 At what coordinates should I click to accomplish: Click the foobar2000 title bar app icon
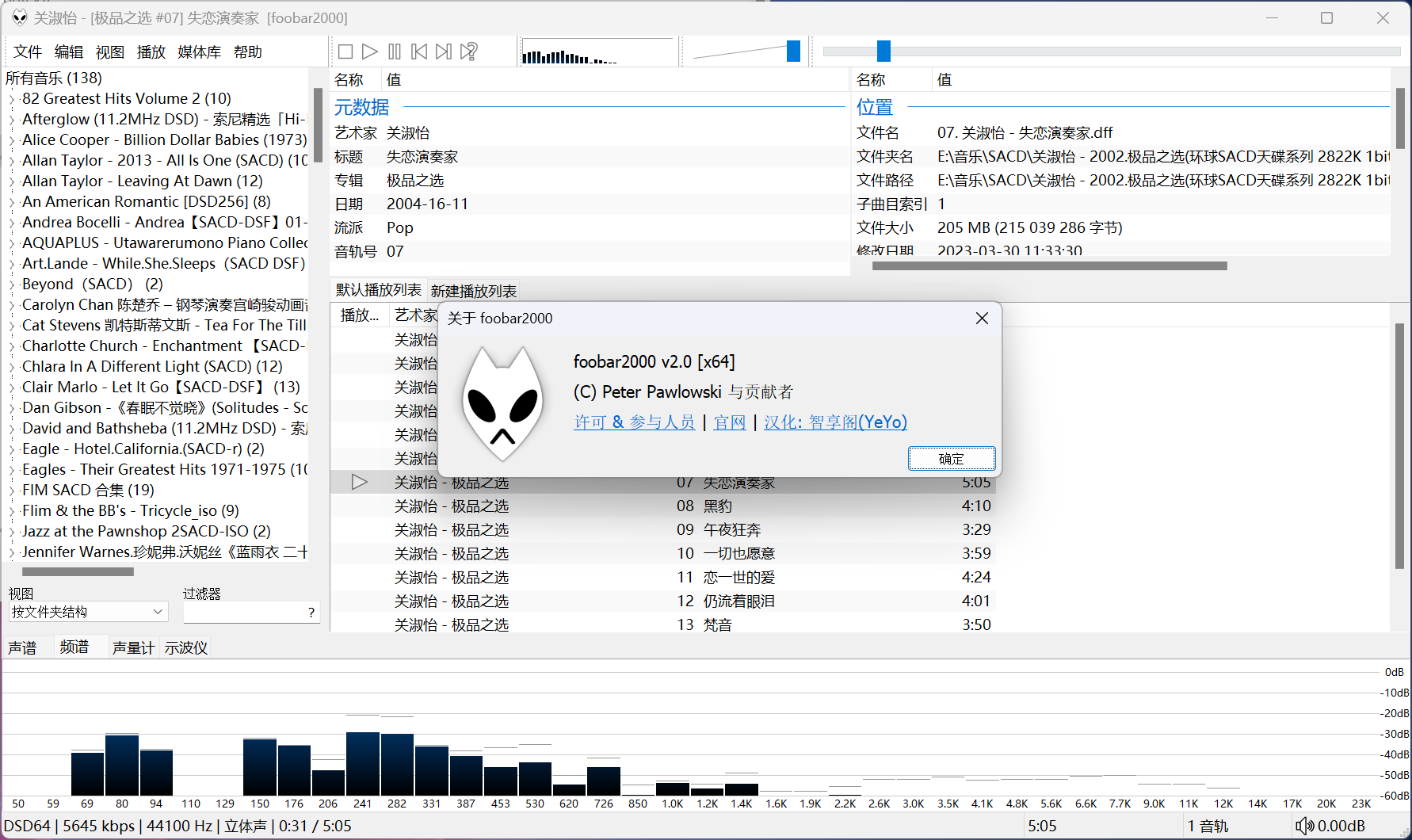point(19,17)
